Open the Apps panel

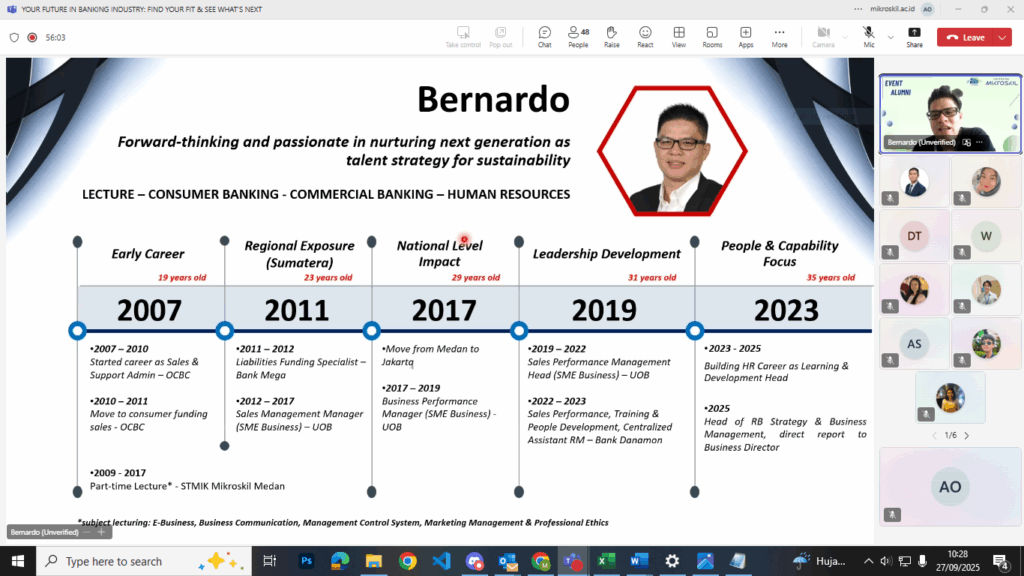coord(746,37)
